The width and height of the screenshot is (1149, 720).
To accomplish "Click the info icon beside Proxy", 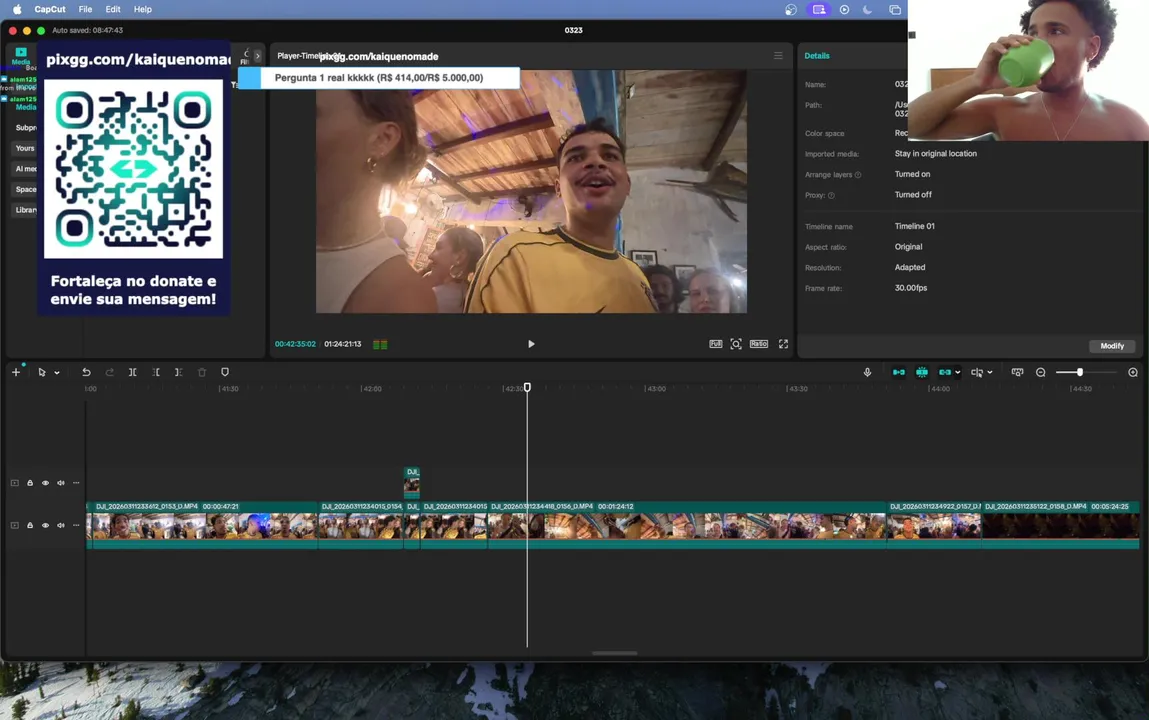I will 831,196.
